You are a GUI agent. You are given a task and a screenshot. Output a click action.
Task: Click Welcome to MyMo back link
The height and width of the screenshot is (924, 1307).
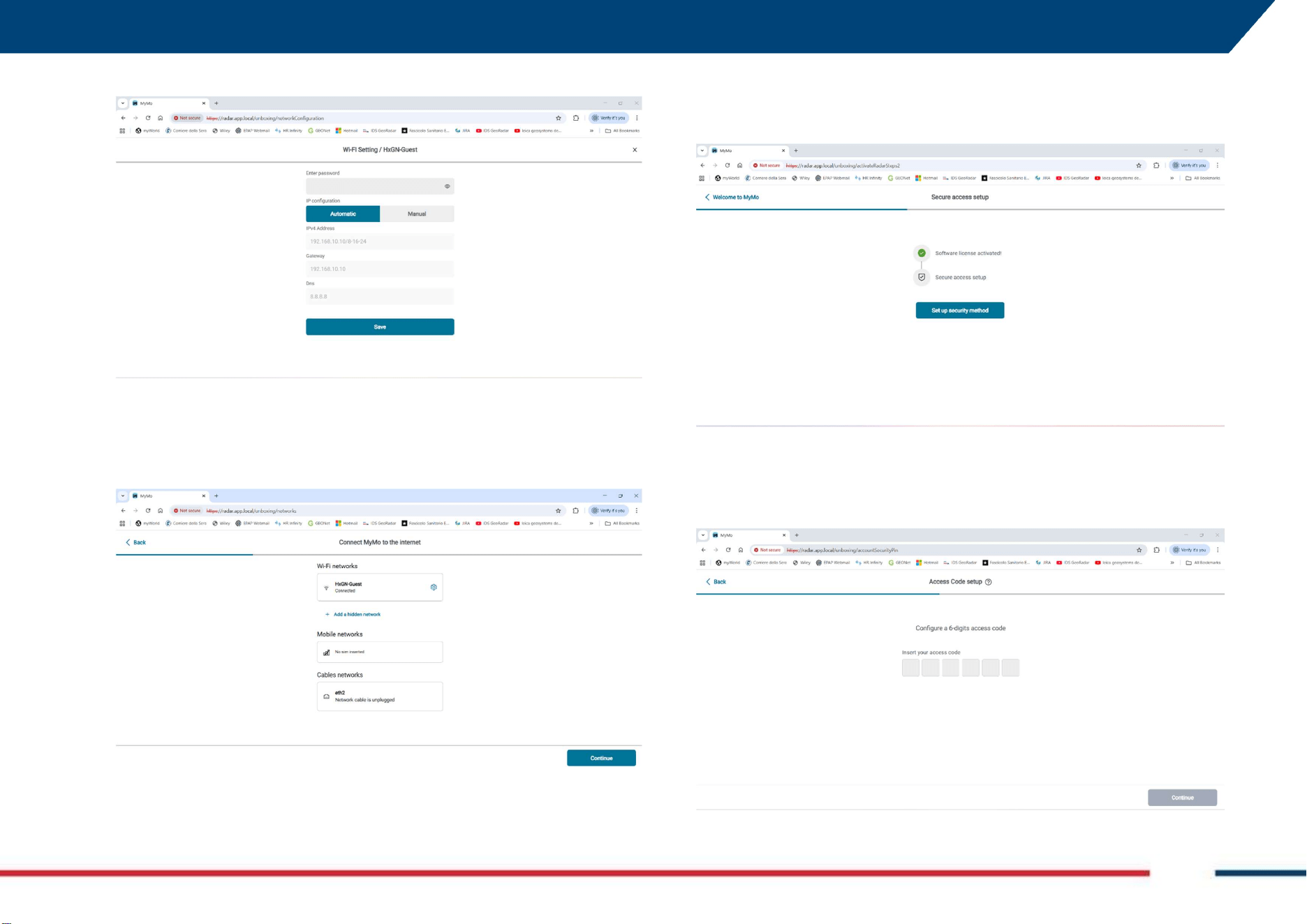tap(732, 197)
